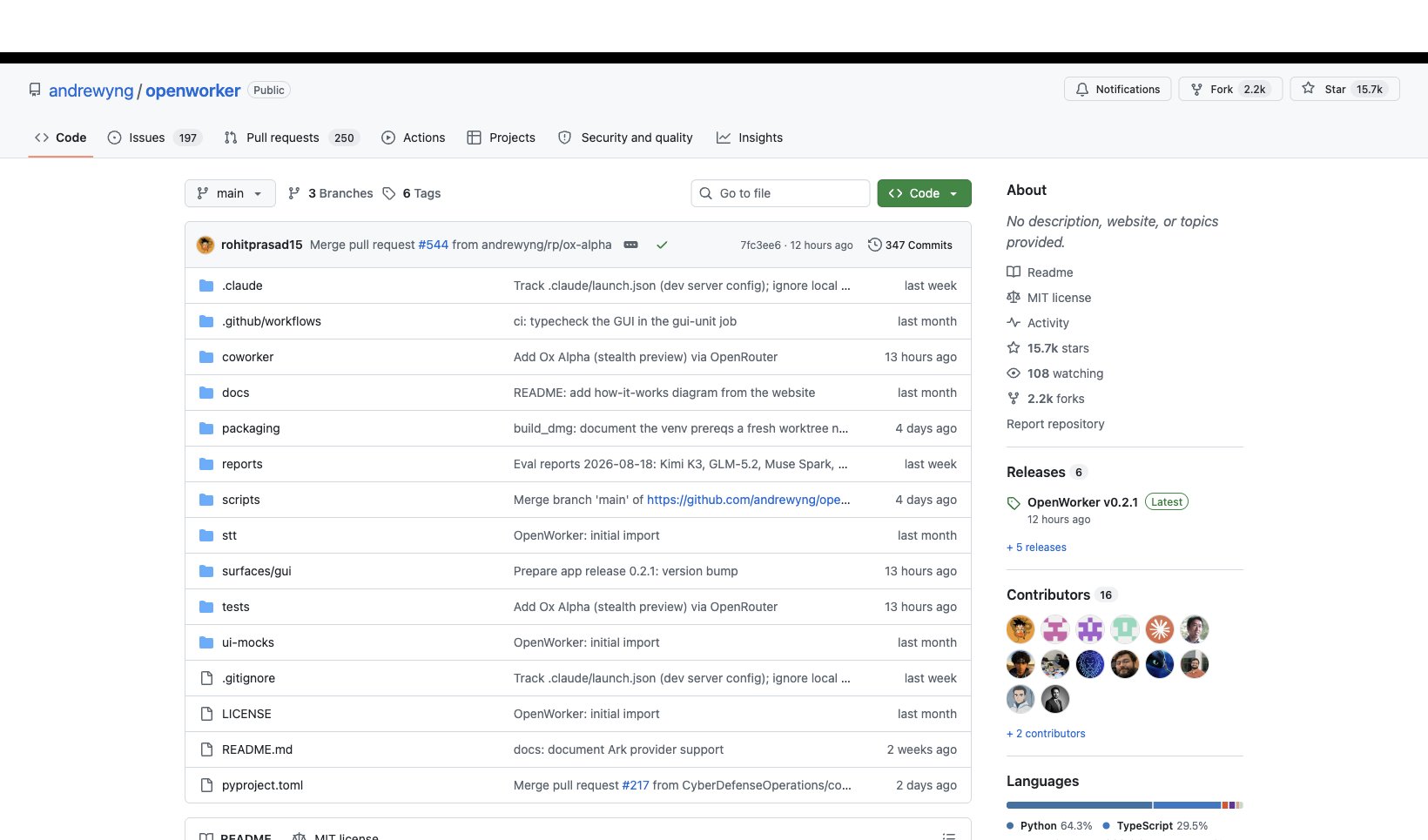Click the orange starburst contributor avatar

pyautogui.click(x=1160, y=629)
